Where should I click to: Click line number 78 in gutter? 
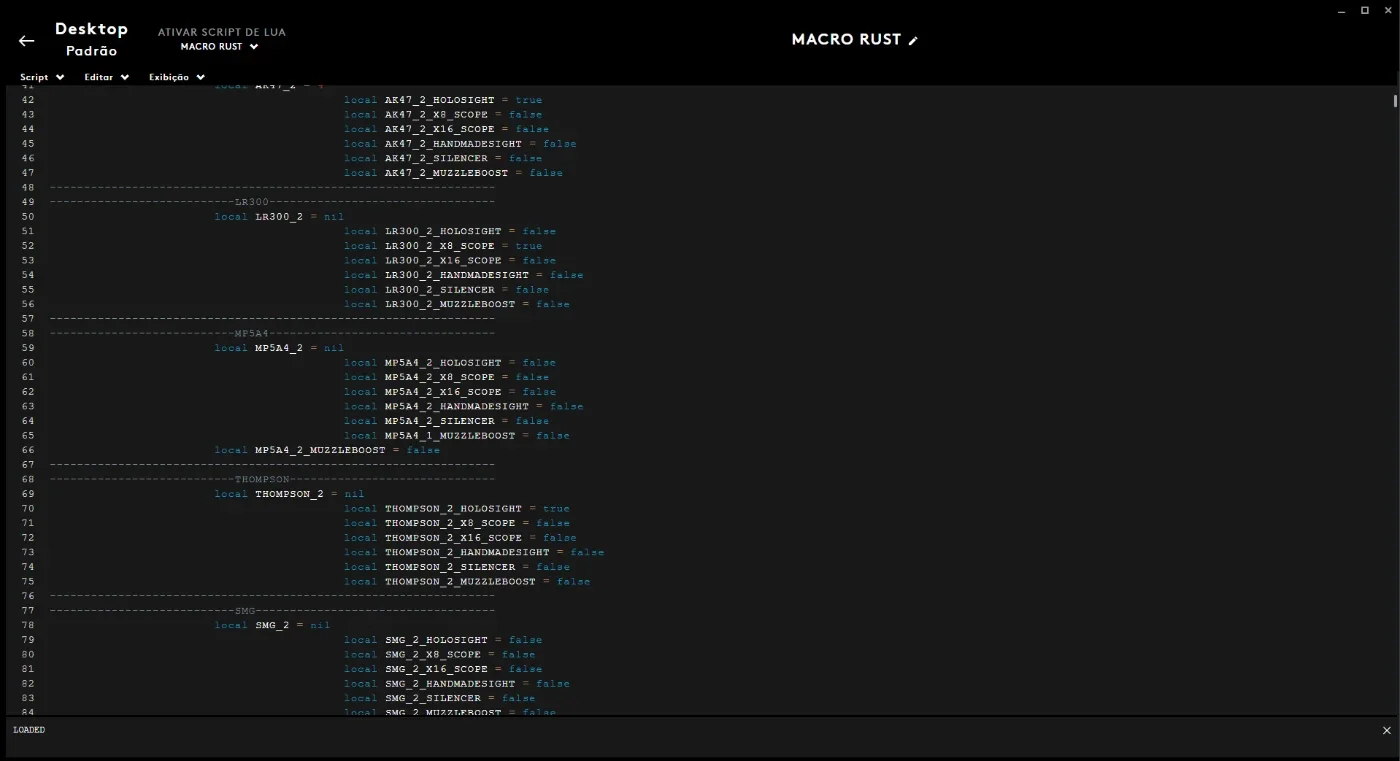pyautogui.click(x=27, y=625)
